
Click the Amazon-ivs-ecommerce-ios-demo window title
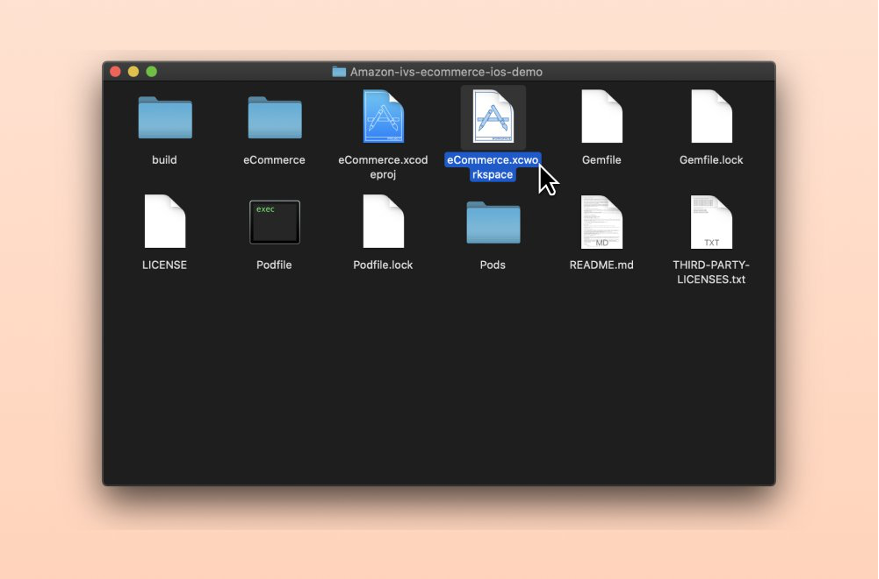pos(446,72)
